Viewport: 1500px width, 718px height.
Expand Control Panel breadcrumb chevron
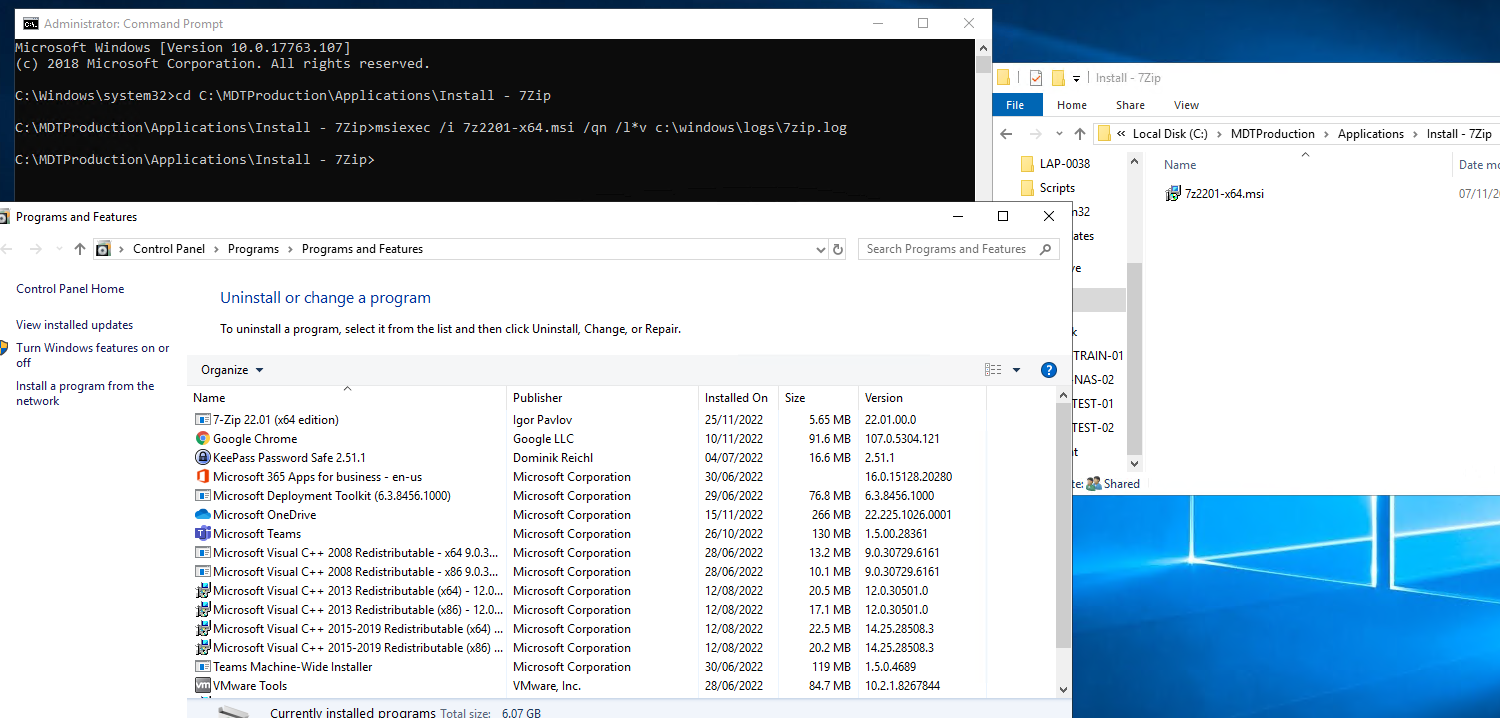(x=216, y=249)
